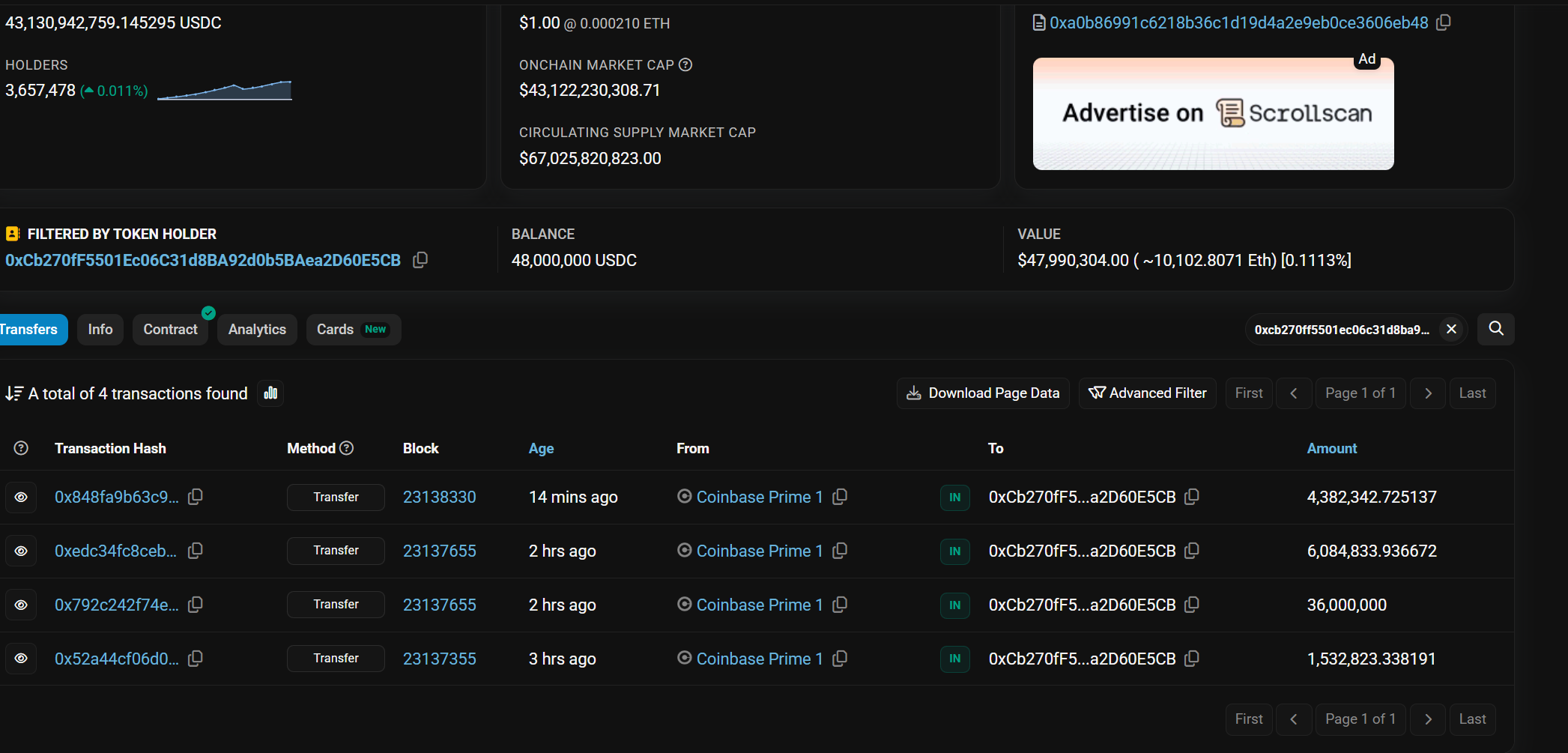
Task: Switch to the Analytics tab
Action: pyautogui.click(x=257, y=330)
